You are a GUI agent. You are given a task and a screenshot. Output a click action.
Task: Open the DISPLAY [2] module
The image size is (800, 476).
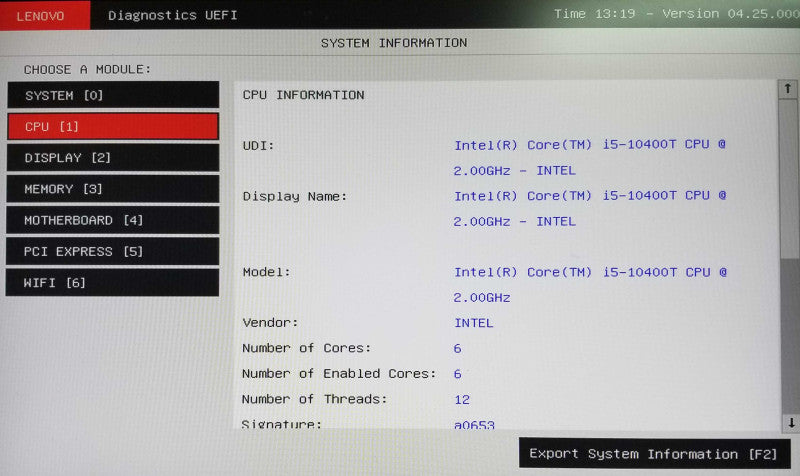(x=113, y=158)
